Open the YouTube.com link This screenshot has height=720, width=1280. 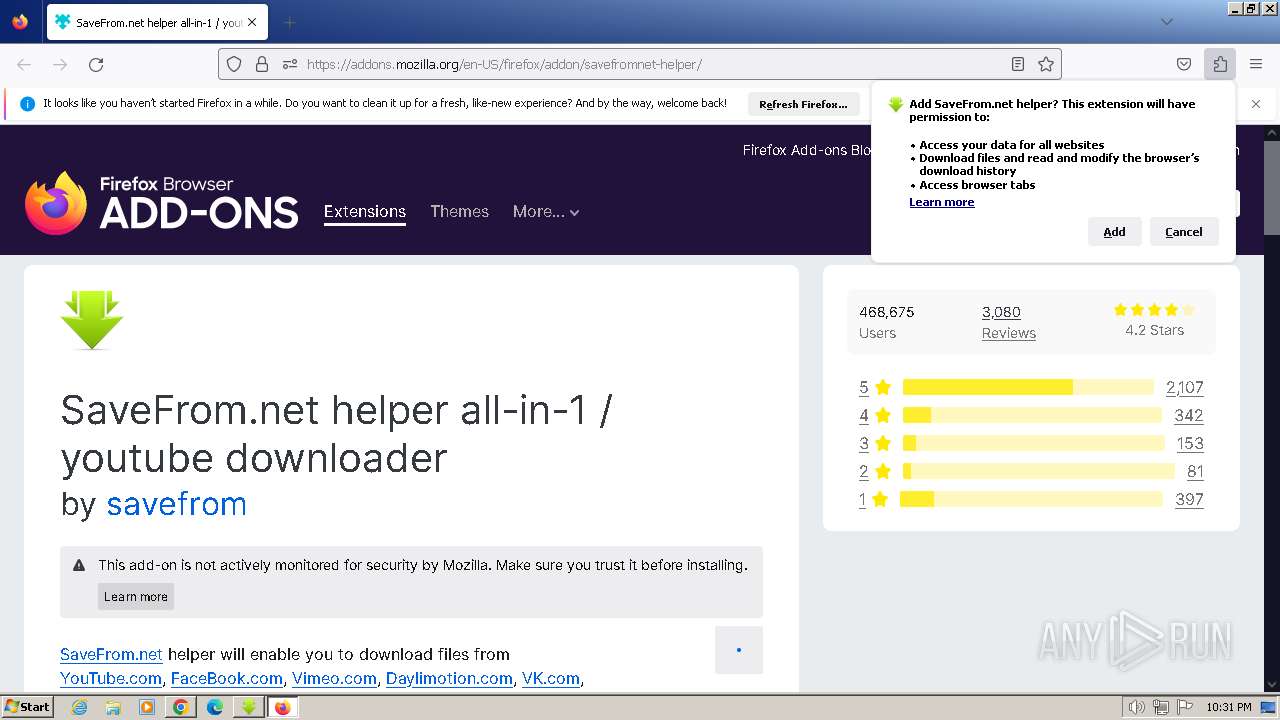(x=111, y=678)
